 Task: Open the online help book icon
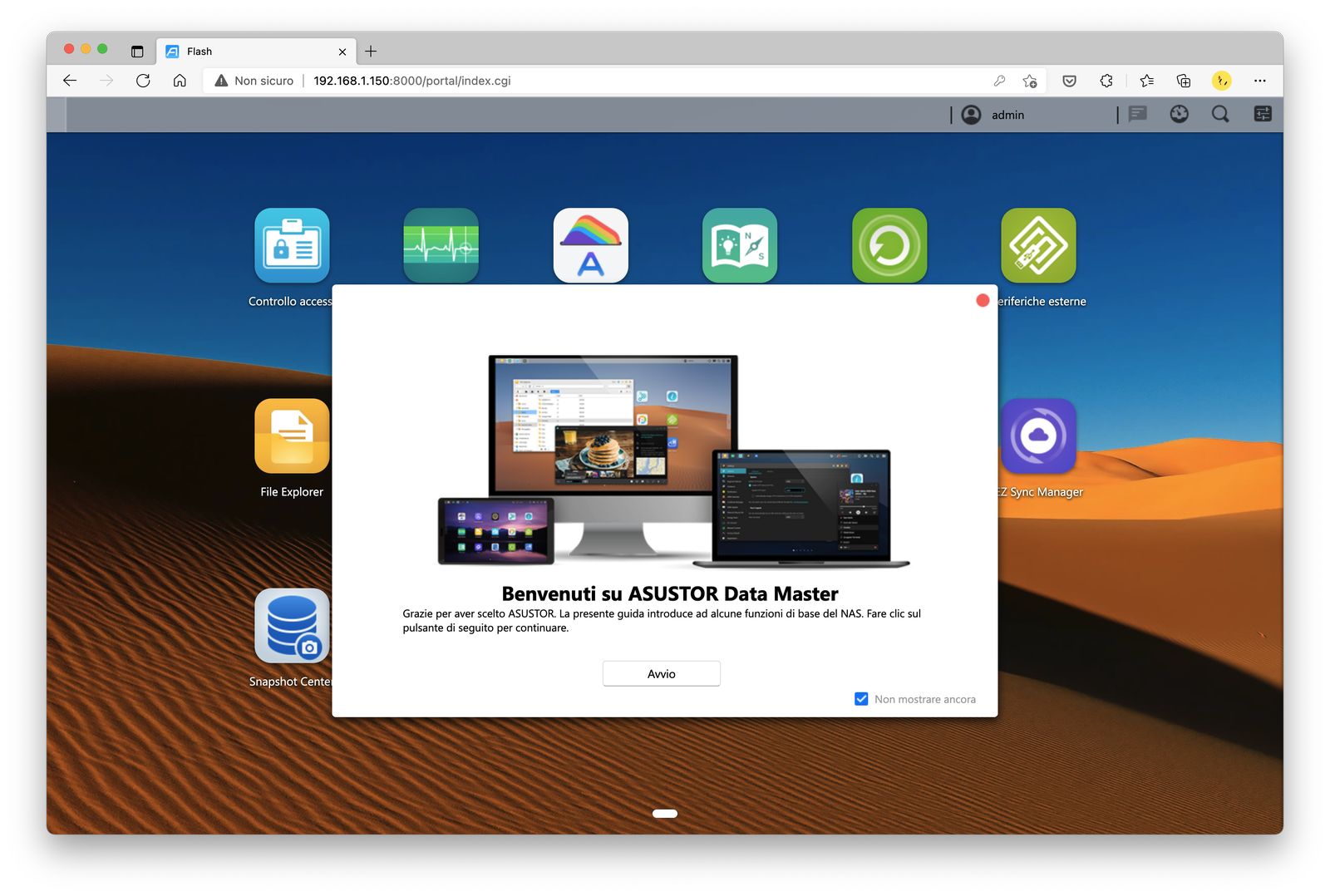[740, 245]
